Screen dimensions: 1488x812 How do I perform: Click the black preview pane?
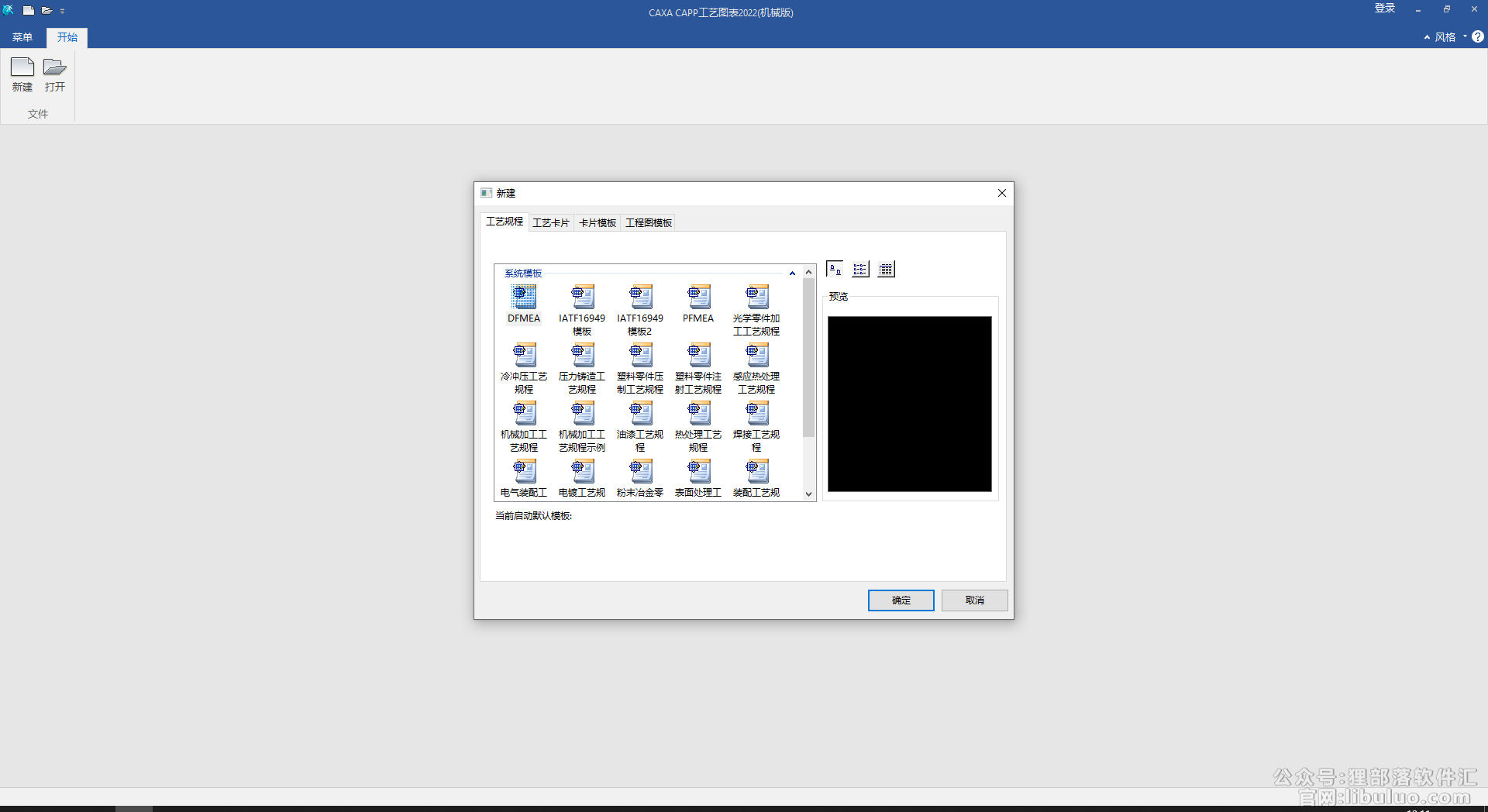(x=910, y=404)
